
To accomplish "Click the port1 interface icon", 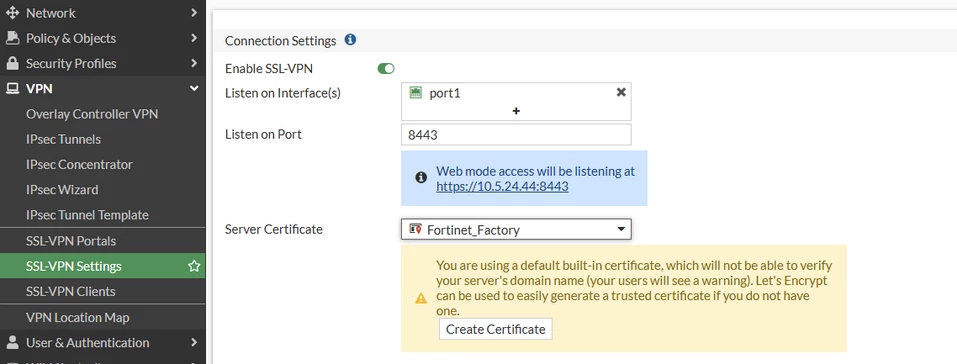I will (416, 93).
